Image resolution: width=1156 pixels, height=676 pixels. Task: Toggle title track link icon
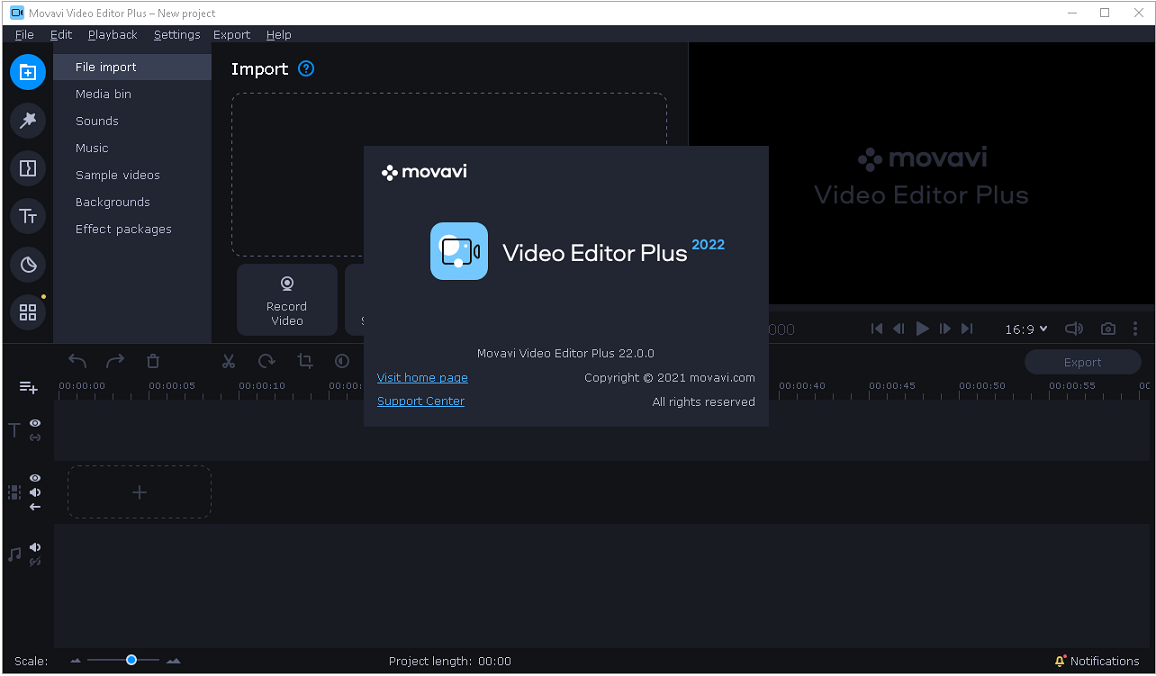(x=35, y=438)
